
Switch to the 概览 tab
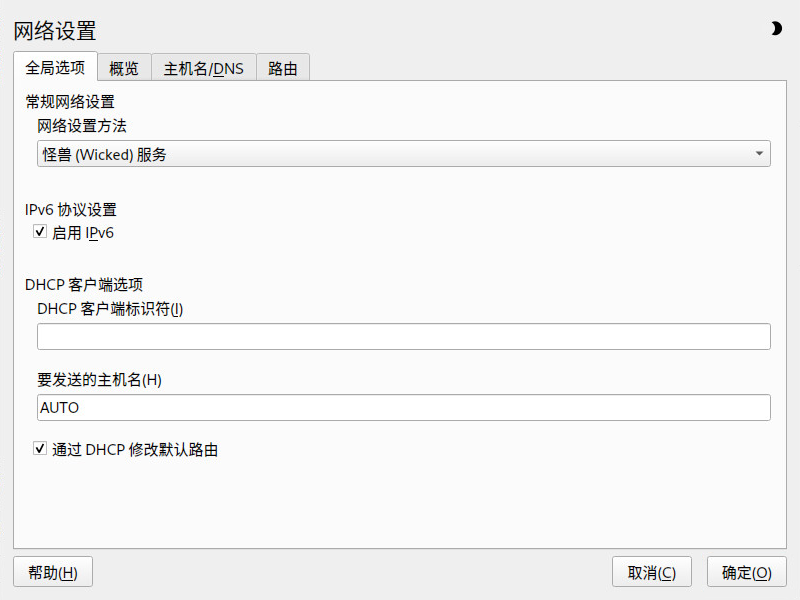[124, 69]
